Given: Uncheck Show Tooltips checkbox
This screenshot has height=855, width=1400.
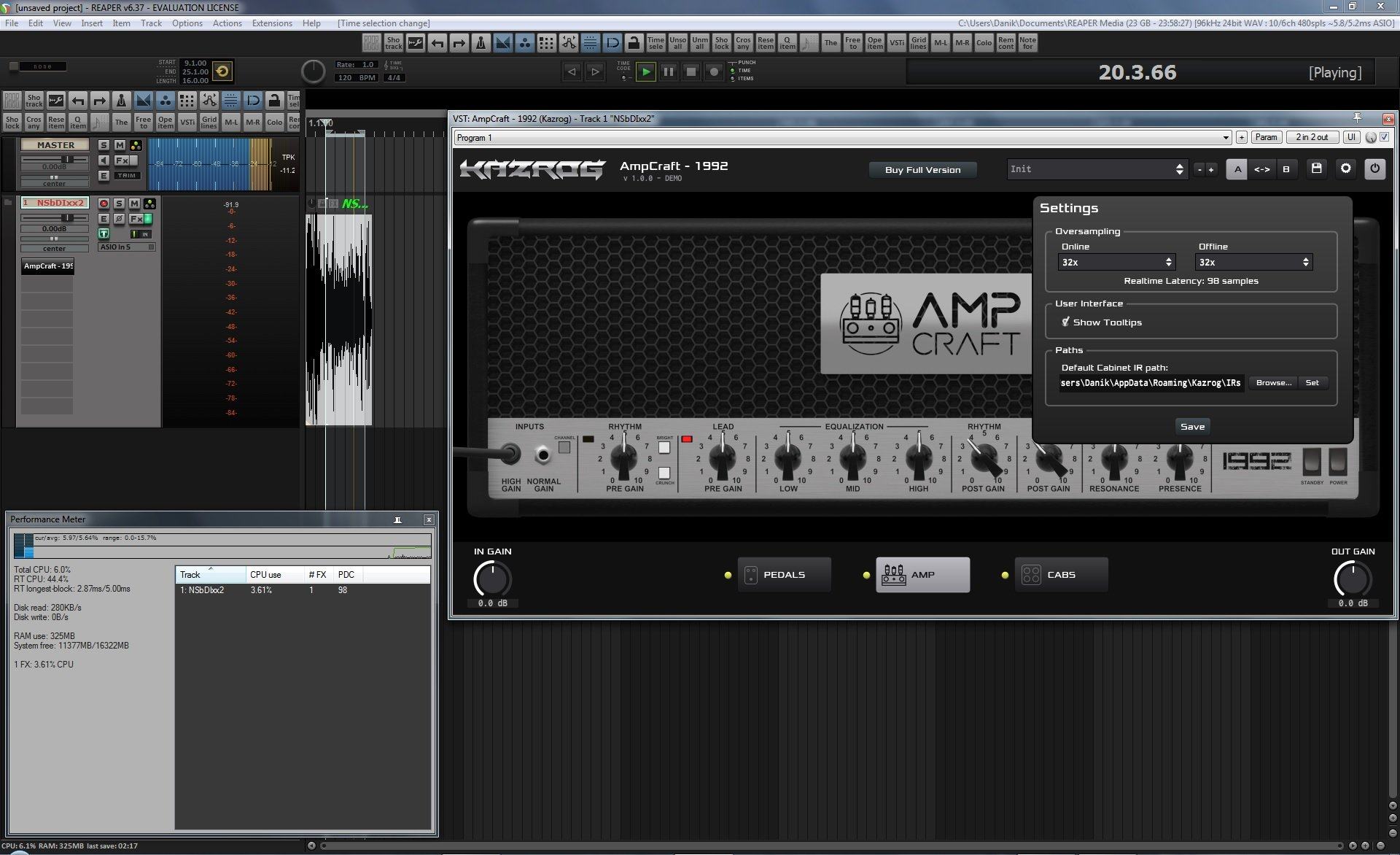Looking at the screenshot, I should point(1065,322).
